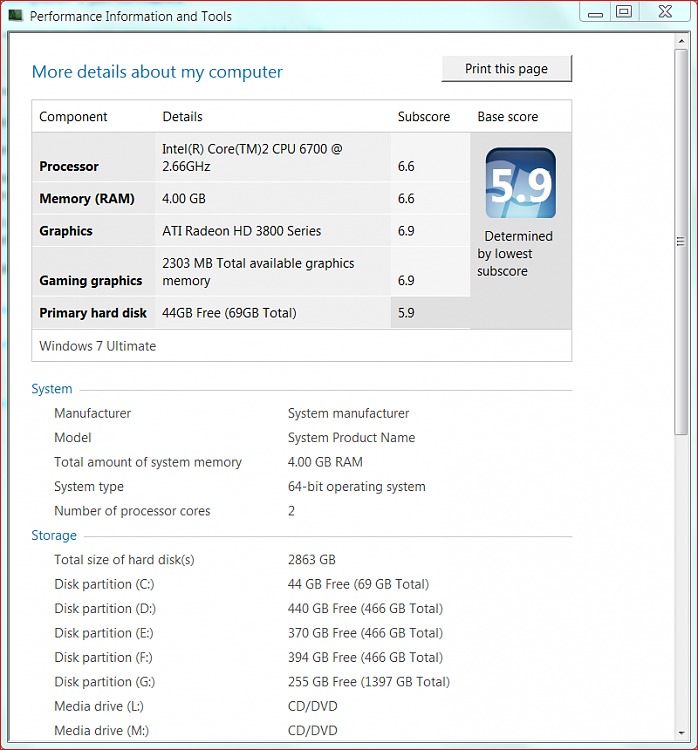The image size is (698, 750).
Task: Click the Component column header
Action: point(73,117)
